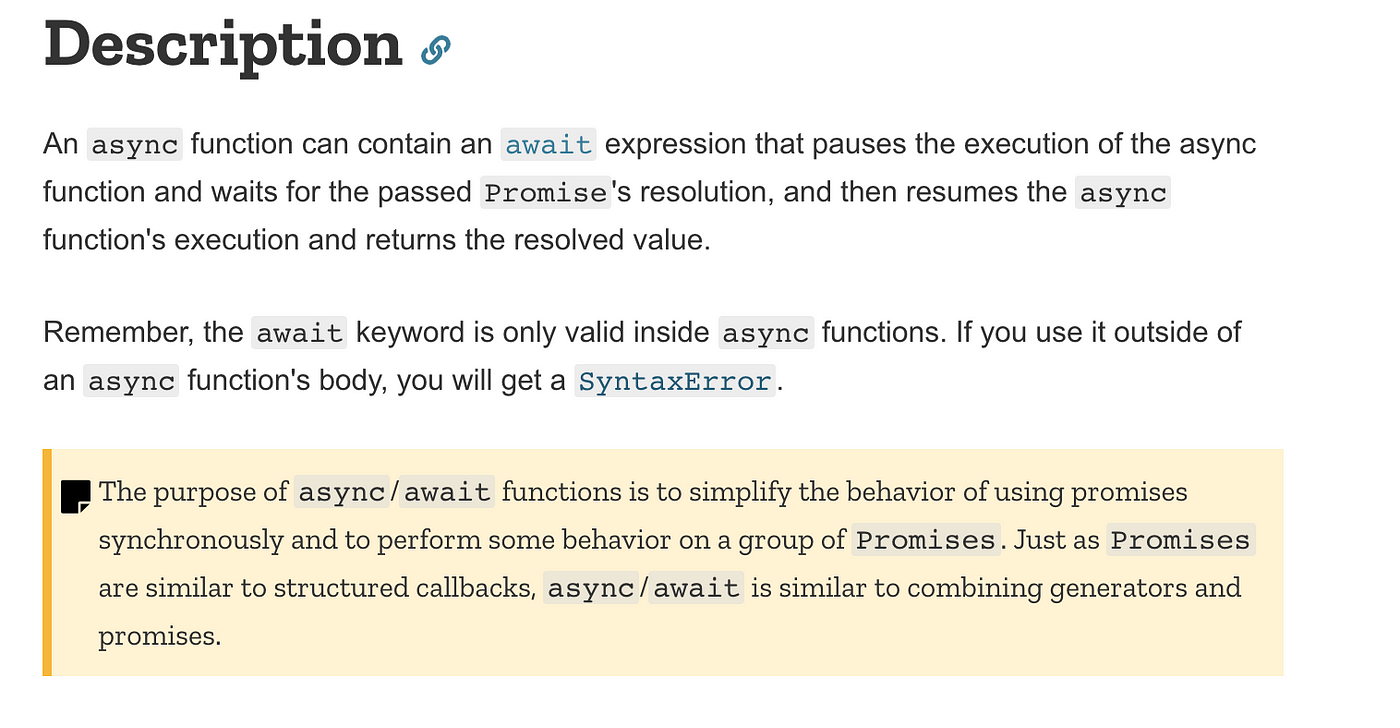Open the SyntaxError link
This screenshot has width=1400, height=728.
[x=675, y=382]
